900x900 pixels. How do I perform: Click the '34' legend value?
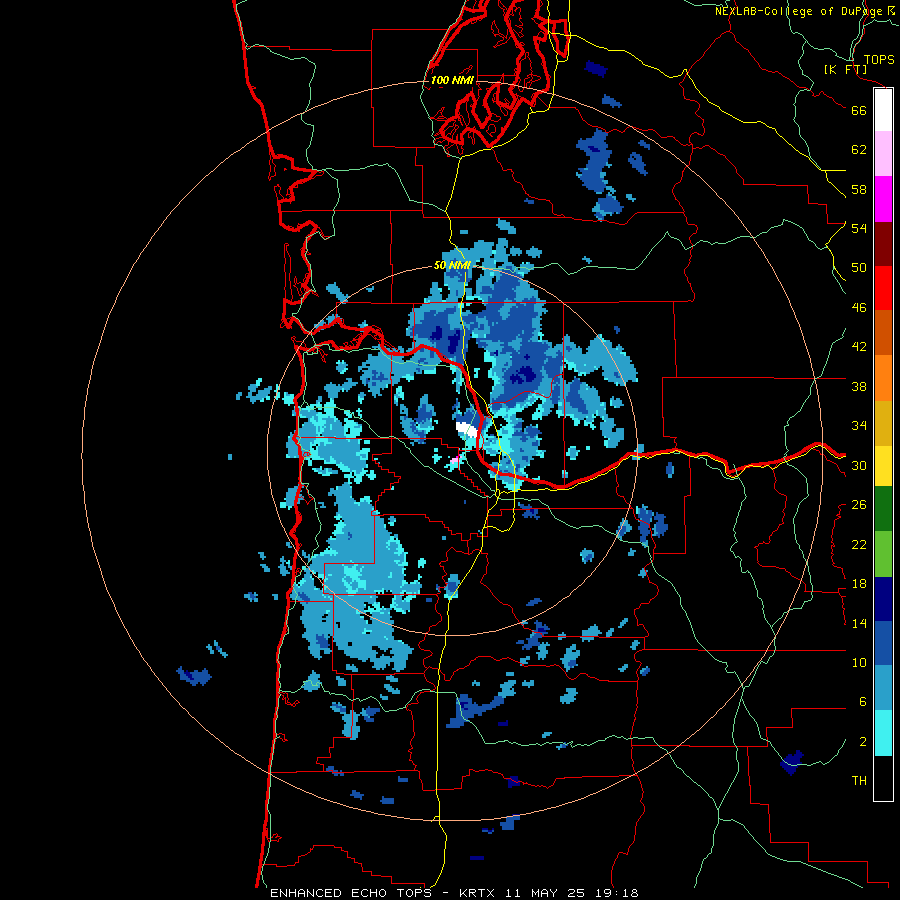pyautogui.click(x=859, y=426)
